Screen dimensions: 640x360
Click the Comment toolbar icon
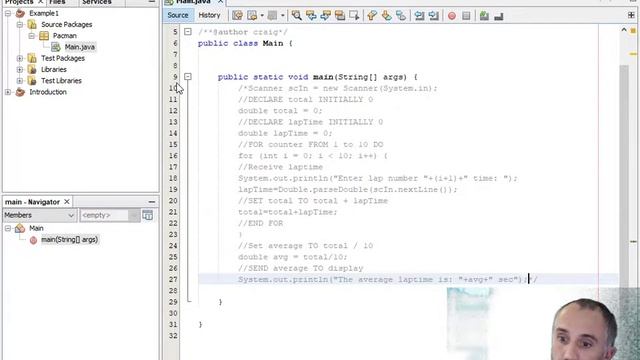pos(484,16)
